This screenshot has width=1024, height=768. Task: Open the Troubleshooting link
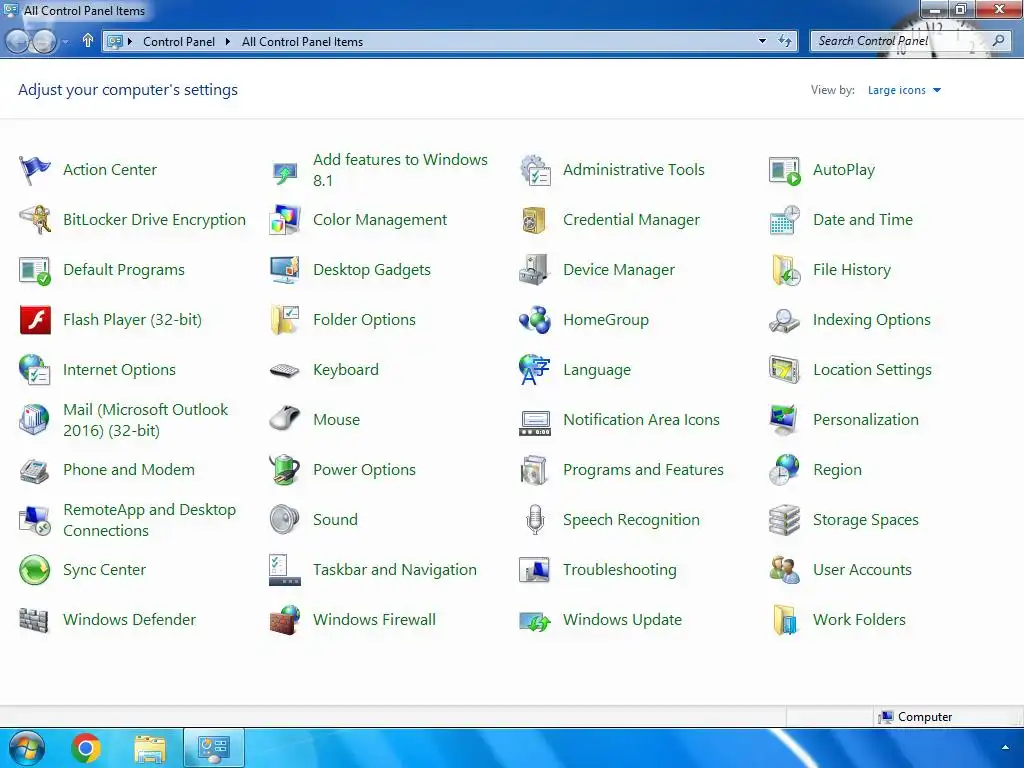pos(620,570)
